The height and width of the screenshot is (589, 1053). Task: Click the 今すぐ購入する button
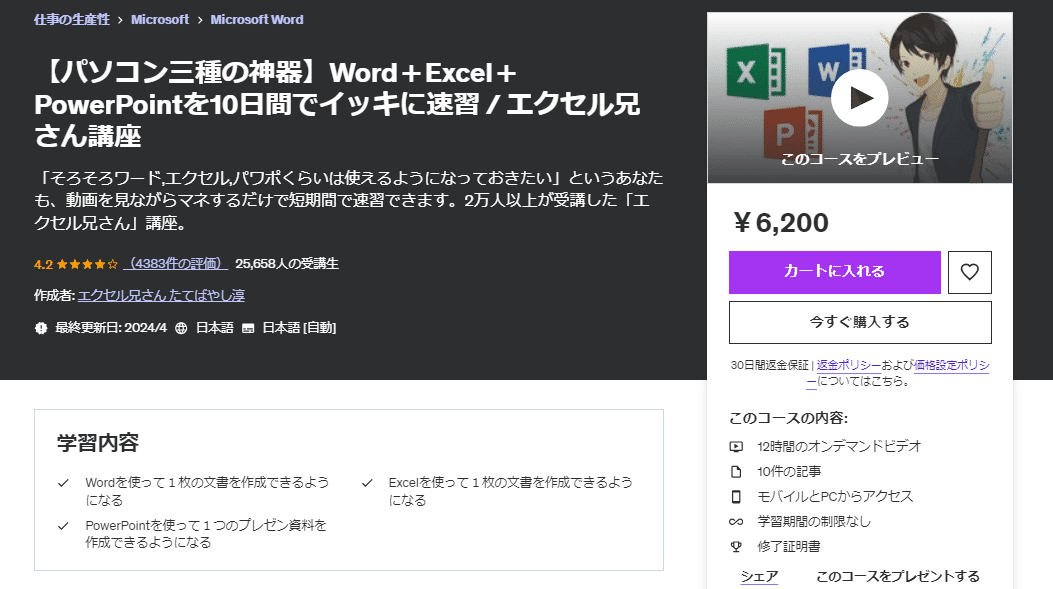(x=860, y=321)
